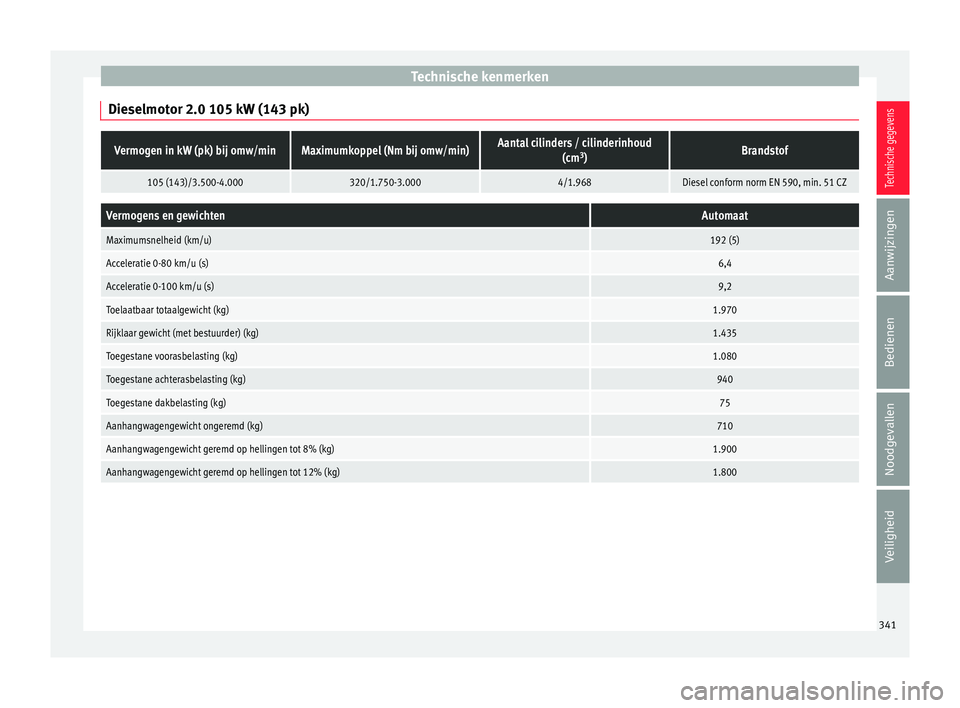Image resolution: width=960 pixels, height=708 pixels.
Task: Go to the Noodgevallen side tab
Action: (x=892, y=439)
